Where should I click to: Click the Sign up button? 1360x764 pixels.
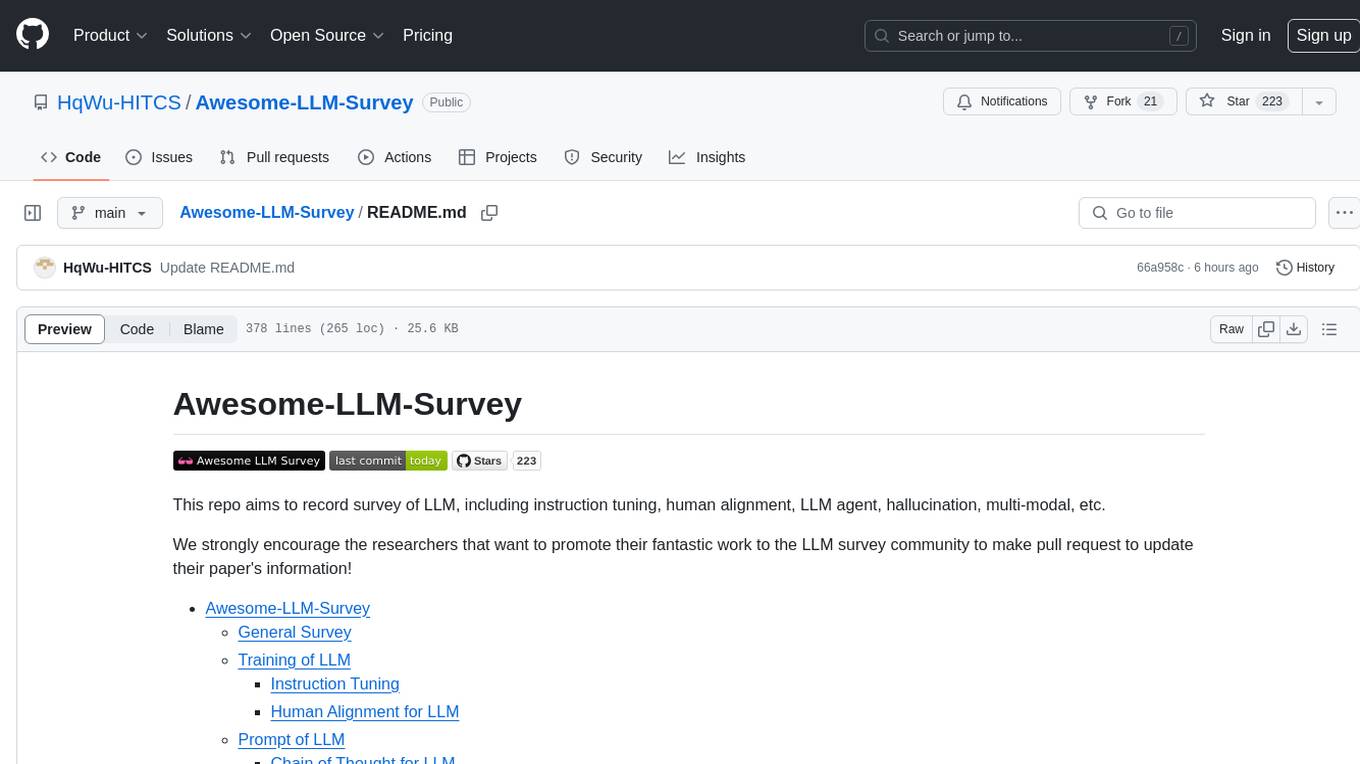1323,35
